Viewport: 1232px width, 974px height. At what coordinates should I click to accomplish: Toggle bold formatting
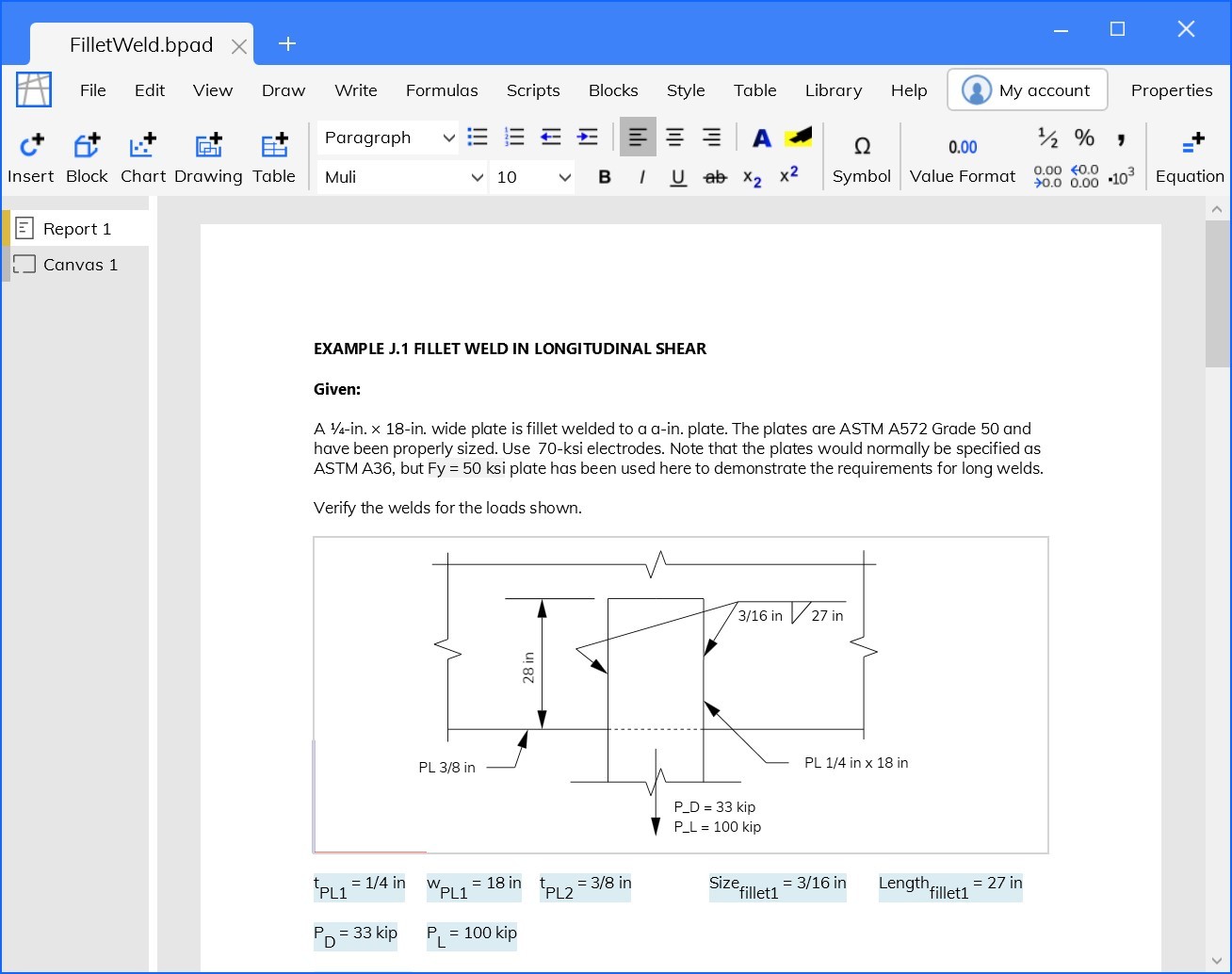pyautogui.click(x=605, y=177)
